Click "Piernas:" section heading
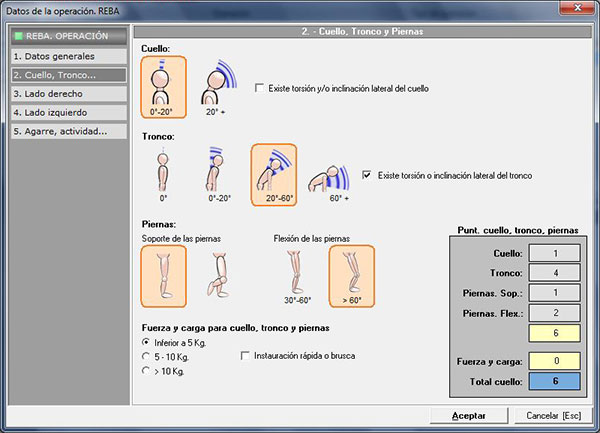The height and width of the screenshot is (433, 600). tap(159, 224)
